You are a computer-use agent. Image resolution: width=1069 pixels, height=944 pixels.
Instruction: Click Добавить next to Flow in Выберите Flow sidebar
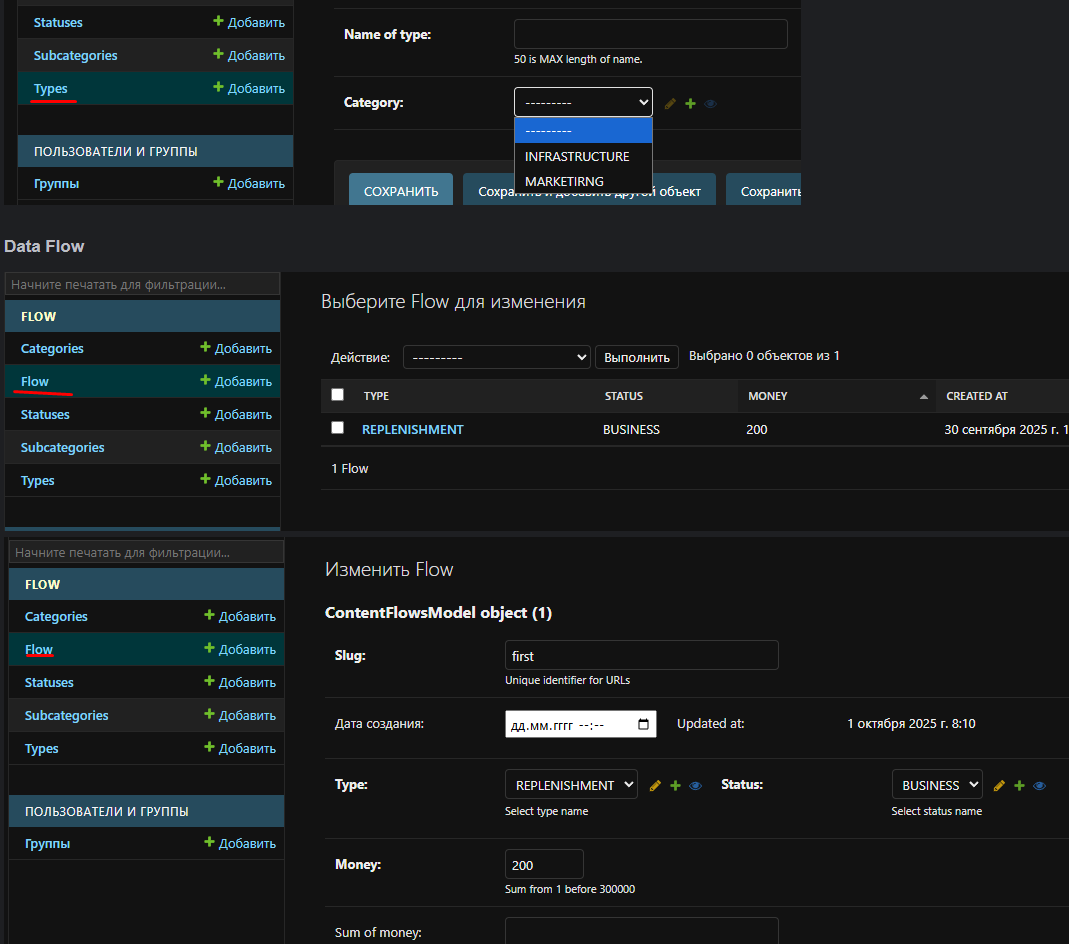(x=236, y=381)
